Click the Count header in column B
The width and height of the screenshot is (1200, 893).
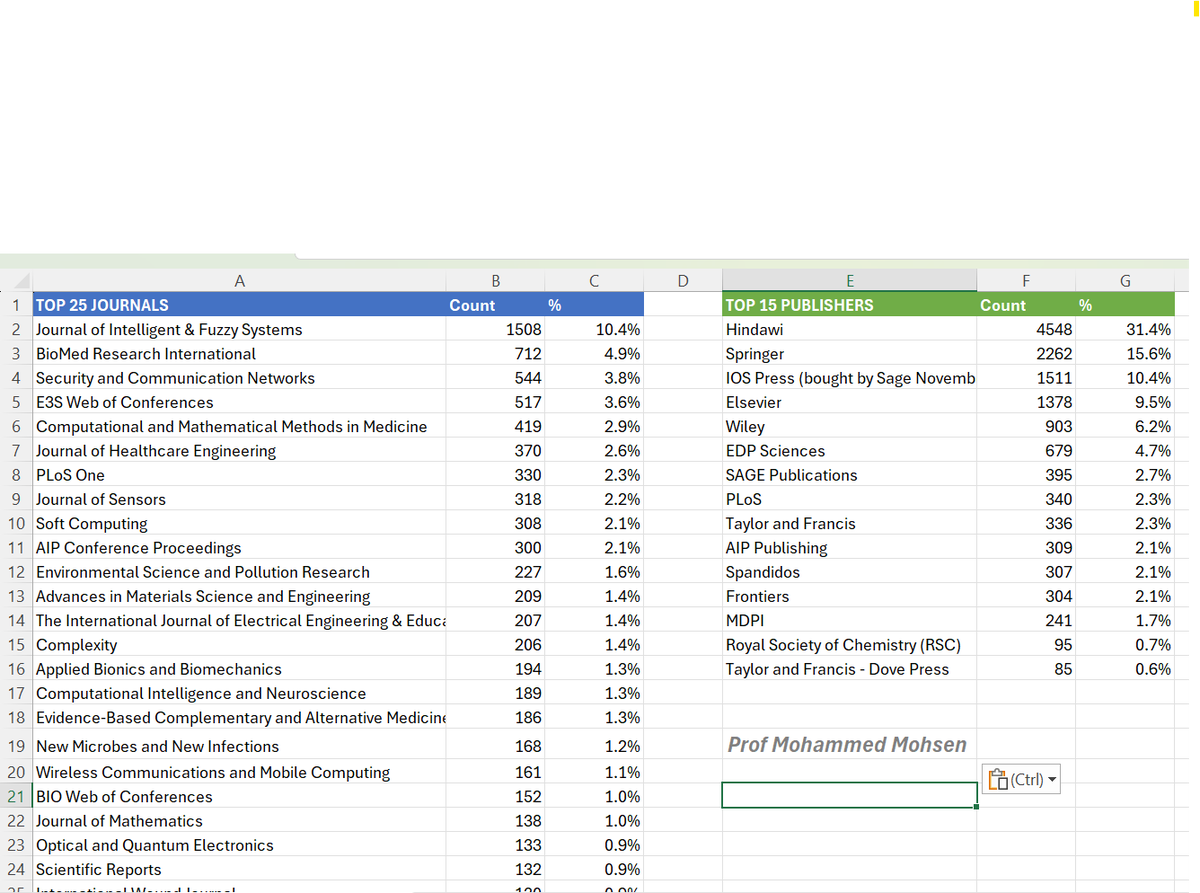[x=496, y=305]
